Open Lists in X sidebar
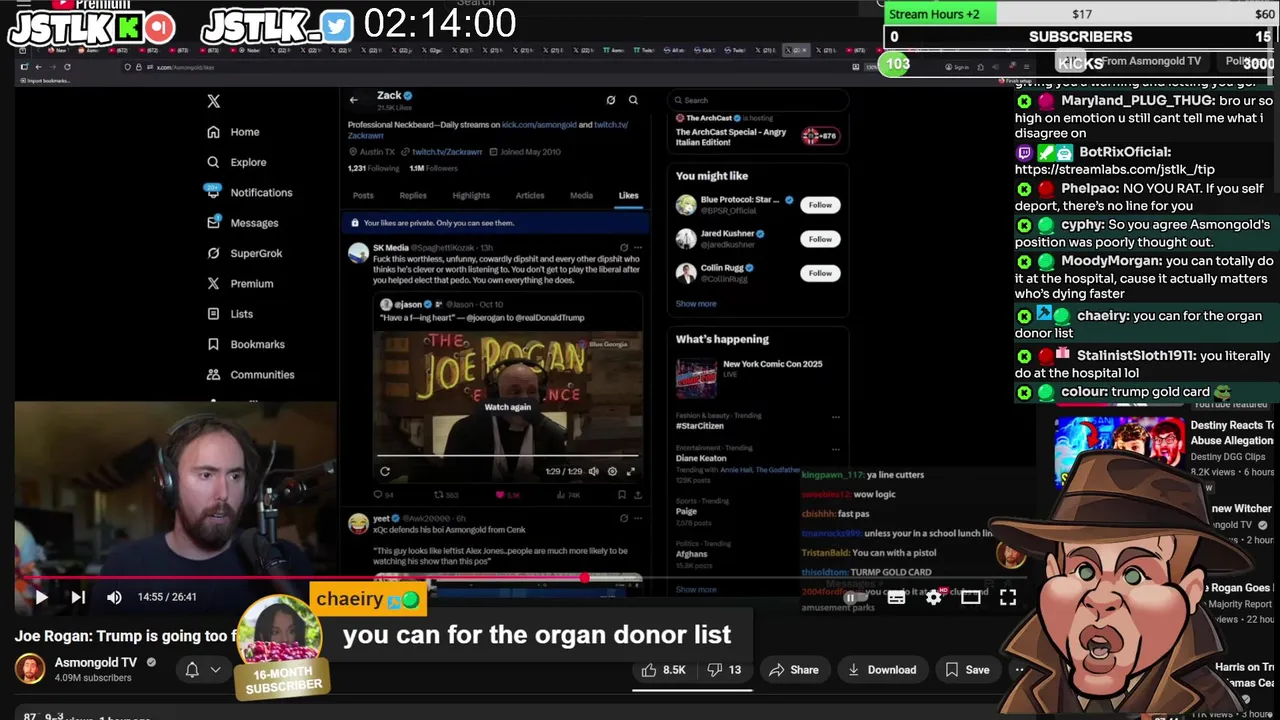The width and height of the screenshot is (1280, 720). [x=229, y=314]
